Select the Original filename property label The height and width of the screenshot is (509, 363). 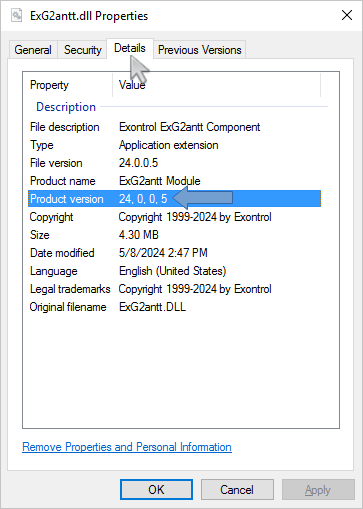click(x=68, y=307)
